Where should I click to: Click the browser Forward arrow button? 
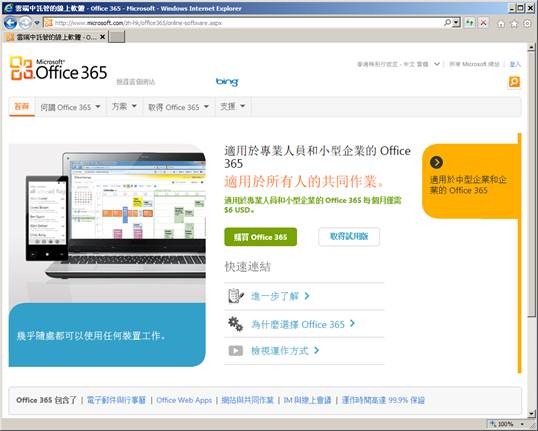(x=25, y=23)
